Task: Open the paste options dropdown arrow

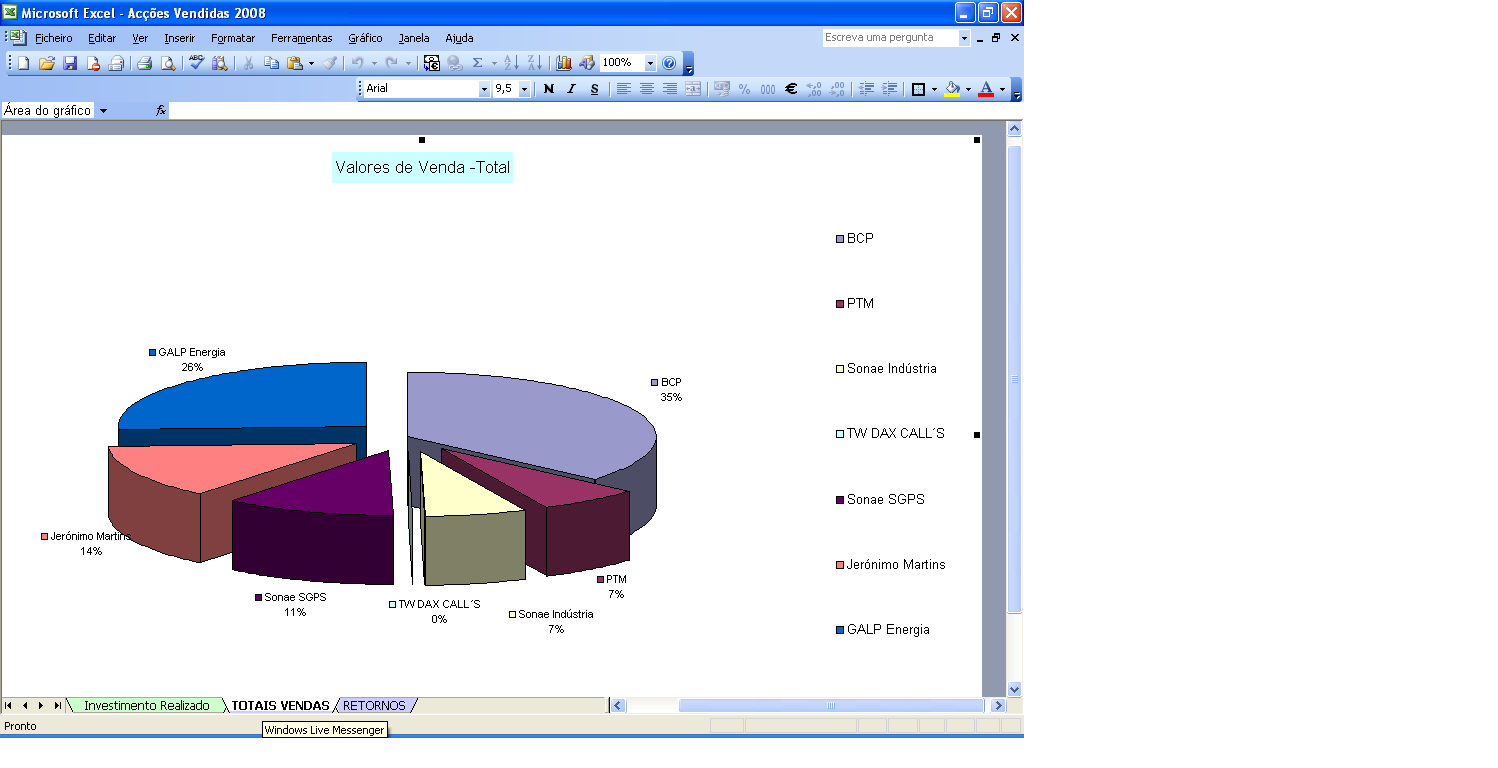Action: pyautogui.click(x=311, y=63)
